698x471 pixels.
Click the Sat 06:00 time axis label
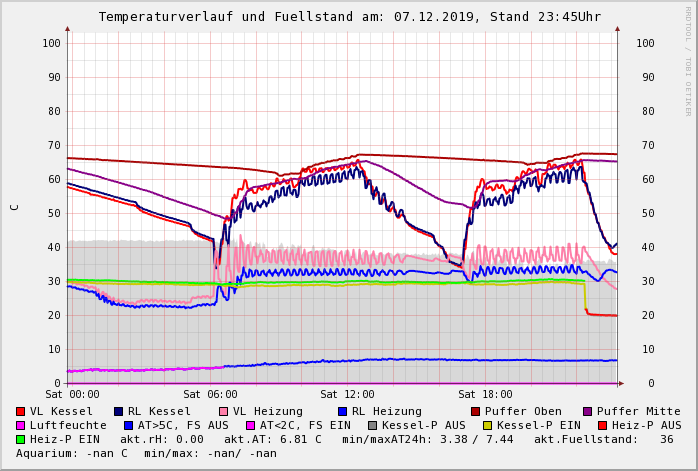point(210,395)
